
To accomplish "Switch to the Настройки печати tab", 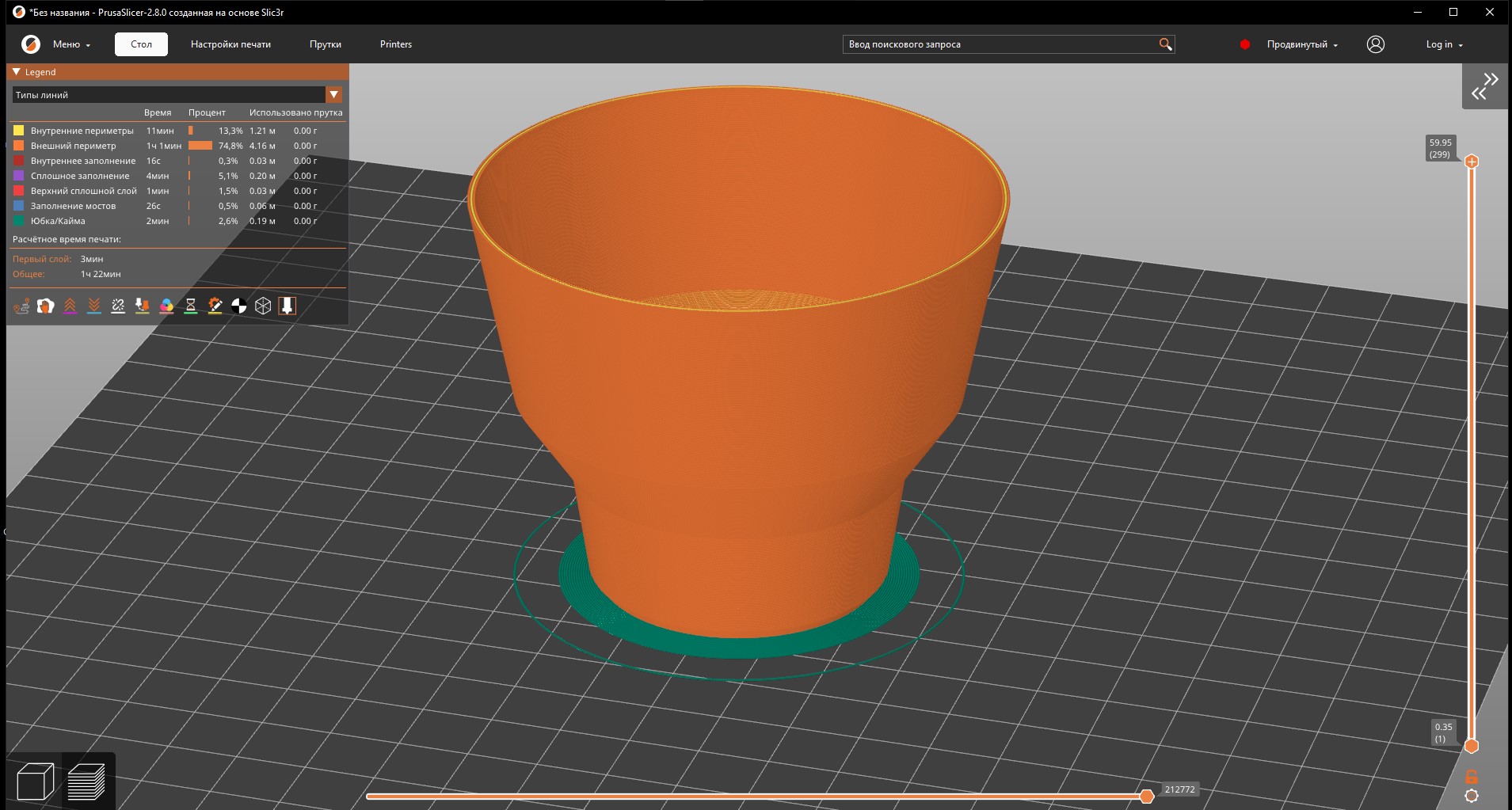I will (x=230, y=44).
